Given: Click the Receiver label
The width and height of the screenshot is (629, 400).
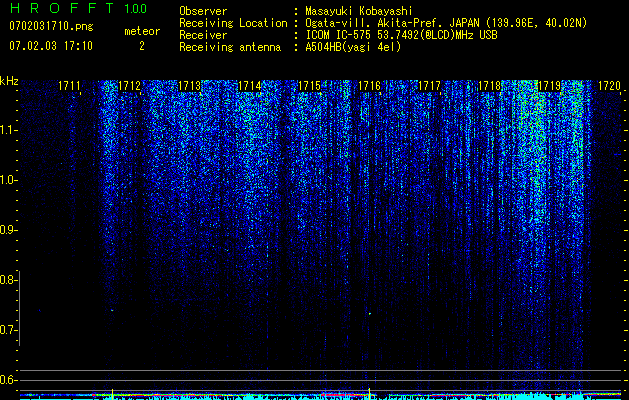Looking at the screenshot, I should 203,35.
